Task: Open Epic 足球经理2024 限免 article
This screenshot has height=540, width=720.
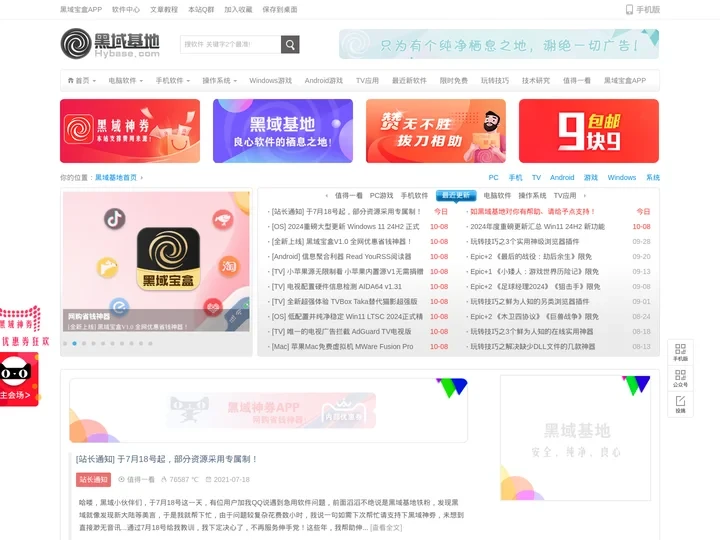Action: coord(535,287)
